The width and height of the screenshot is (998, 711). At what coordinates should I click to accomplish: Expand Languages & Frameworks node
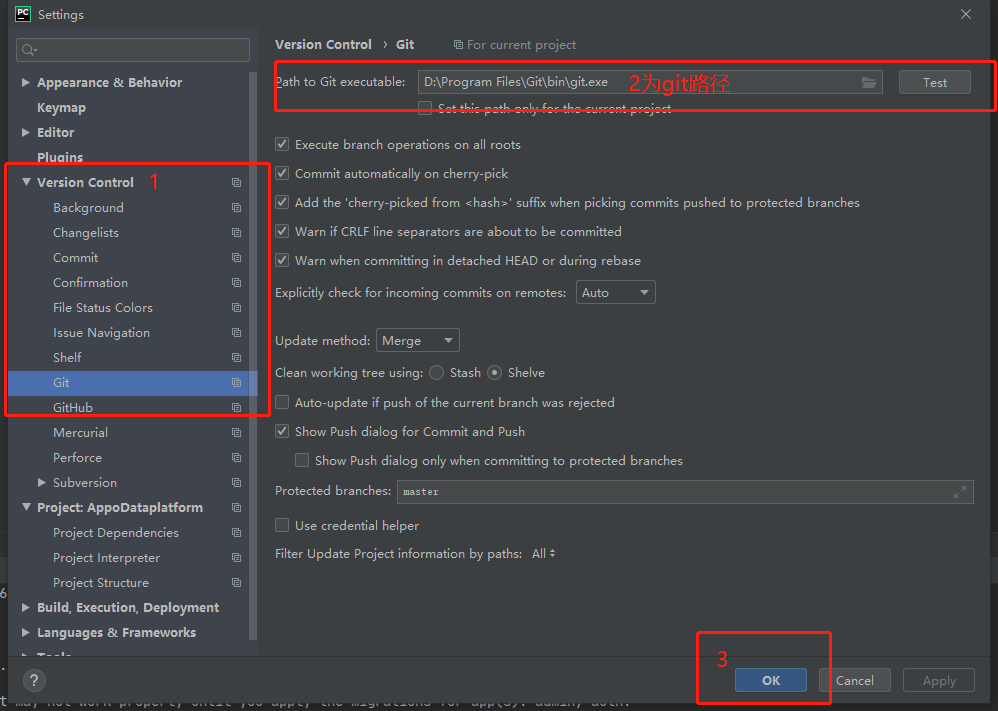pos(25,632)
